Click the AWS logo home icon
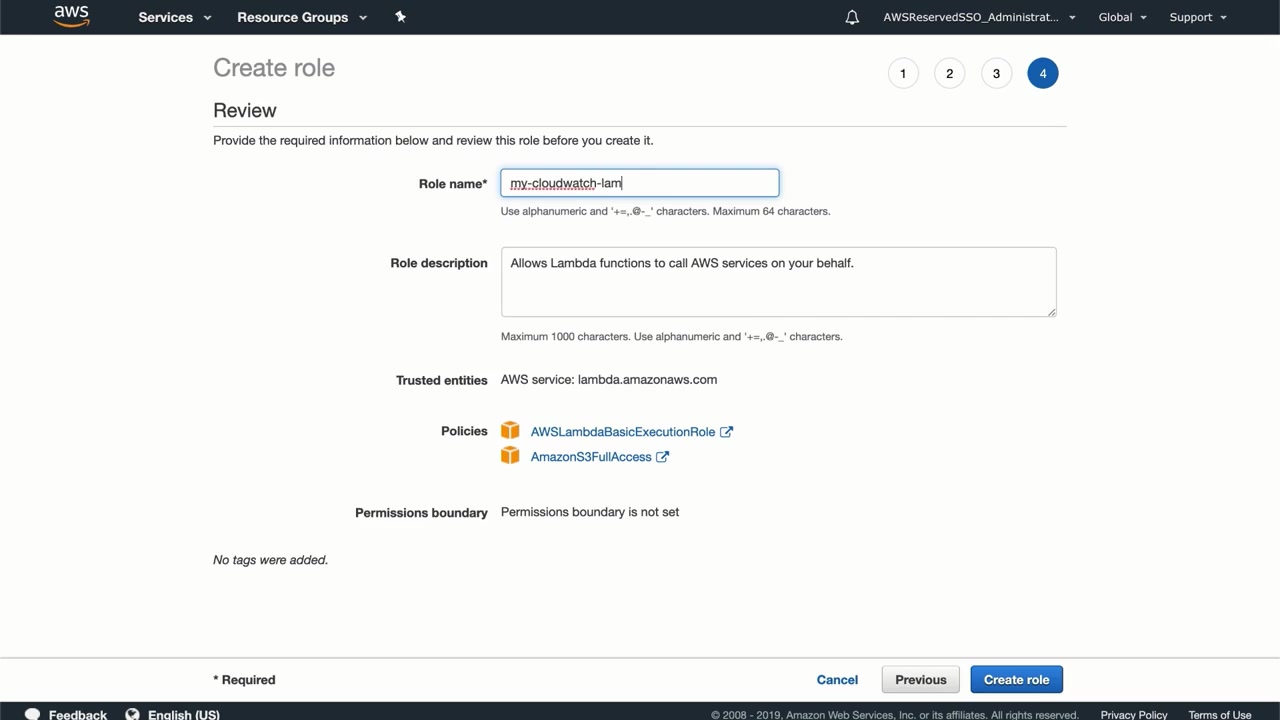Screen dimensions: 1280x720 71,17
